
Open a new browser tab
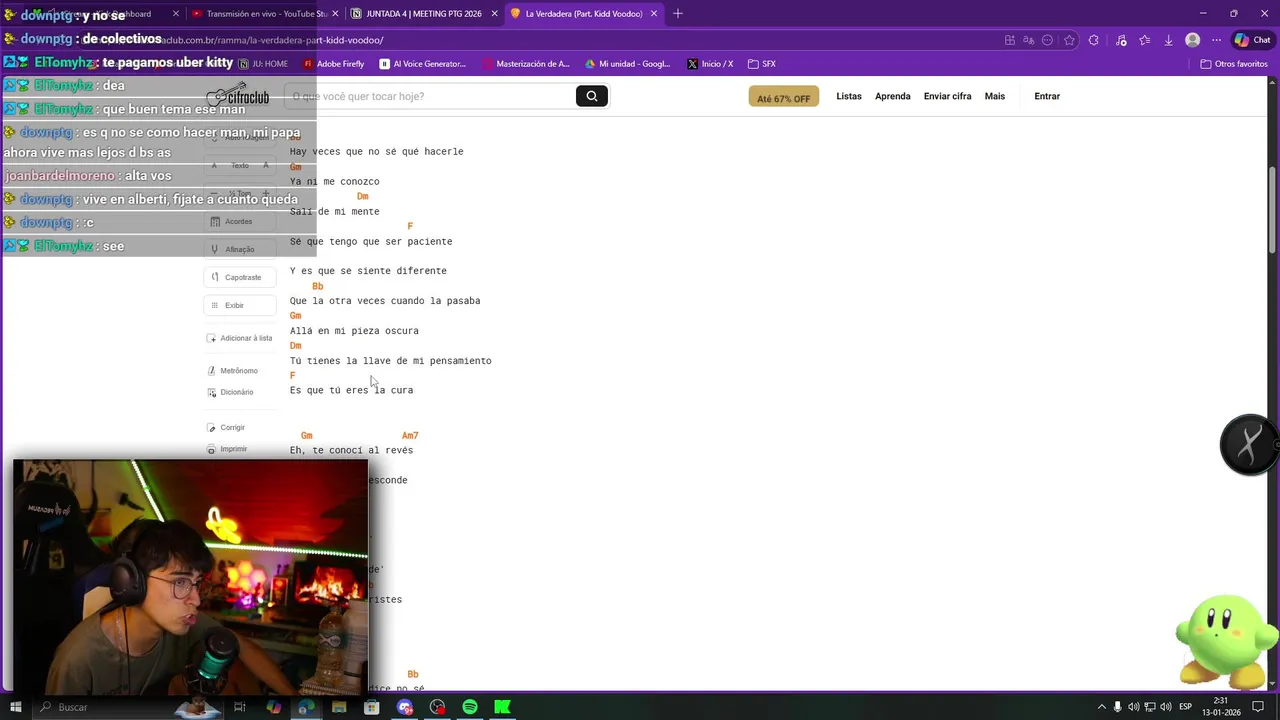tap(677, 13)
